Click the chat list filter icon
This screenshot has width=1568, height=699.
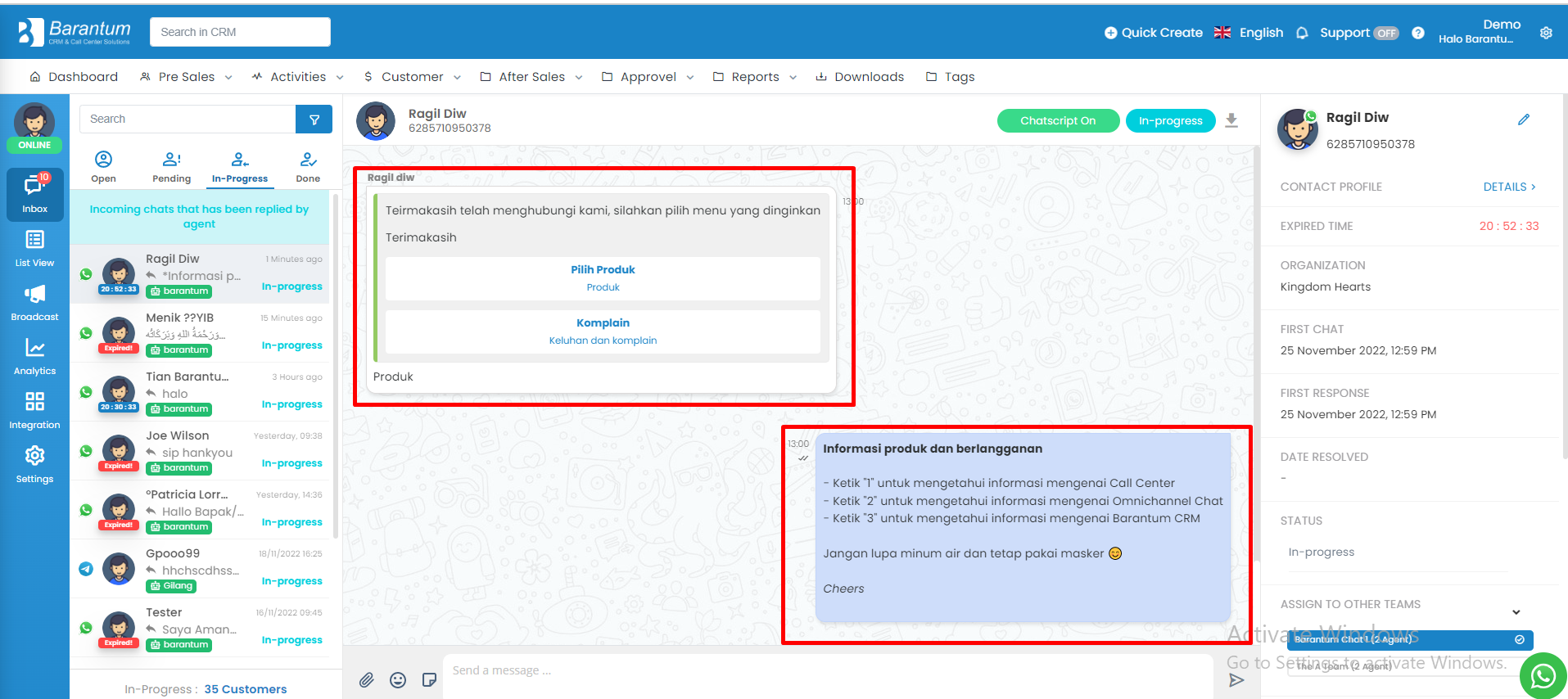314,120
